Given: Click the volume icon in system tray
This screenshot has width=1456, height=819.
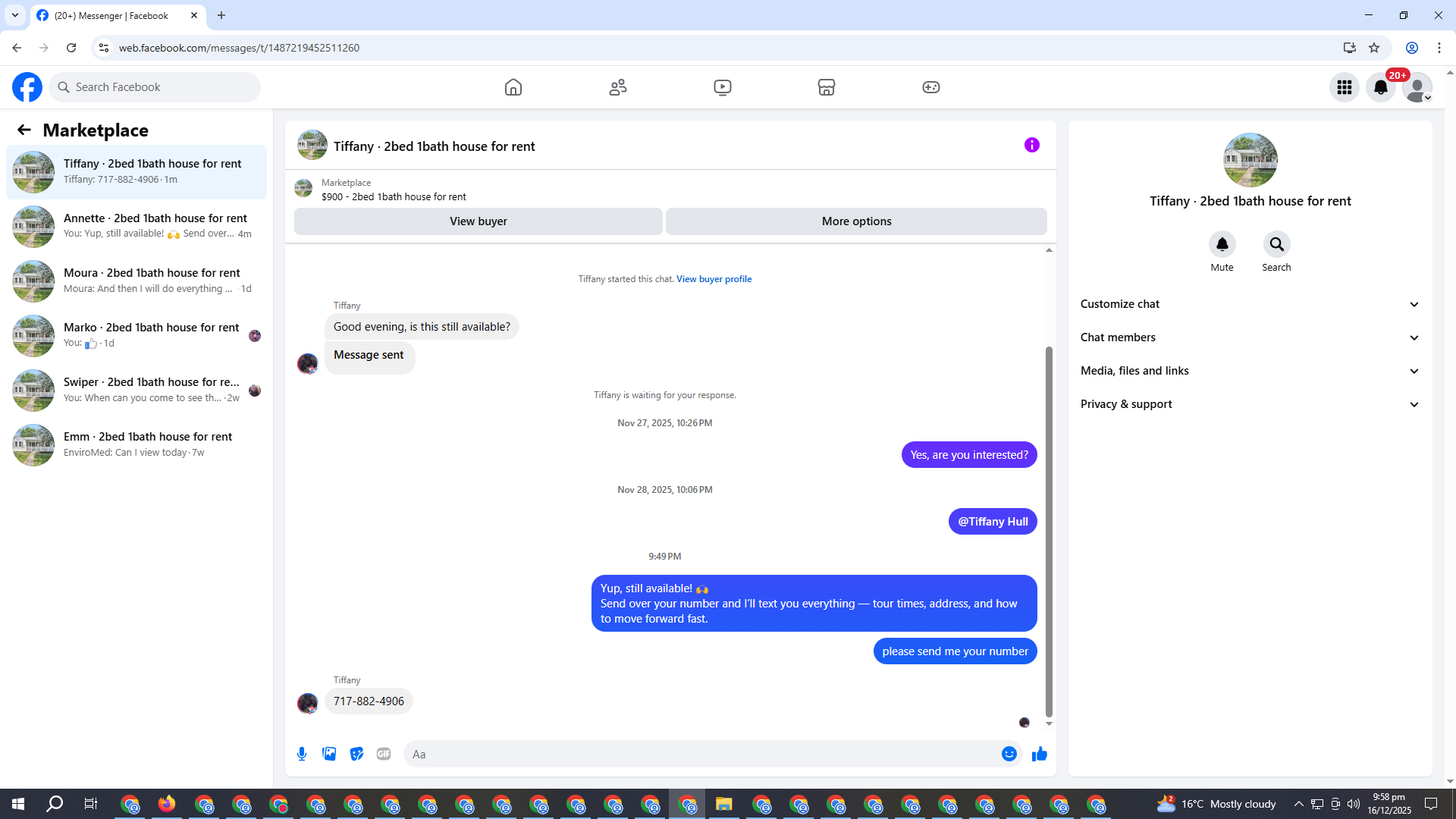Looking at the screenshot, I should (1354, 804).
